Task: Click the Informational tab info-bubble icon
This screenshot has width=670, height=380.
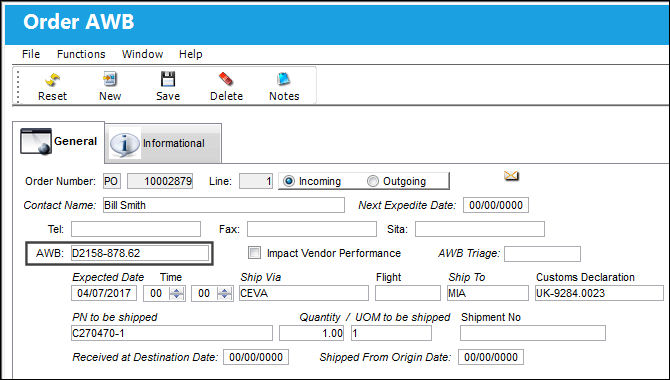Action: (125, 144)
